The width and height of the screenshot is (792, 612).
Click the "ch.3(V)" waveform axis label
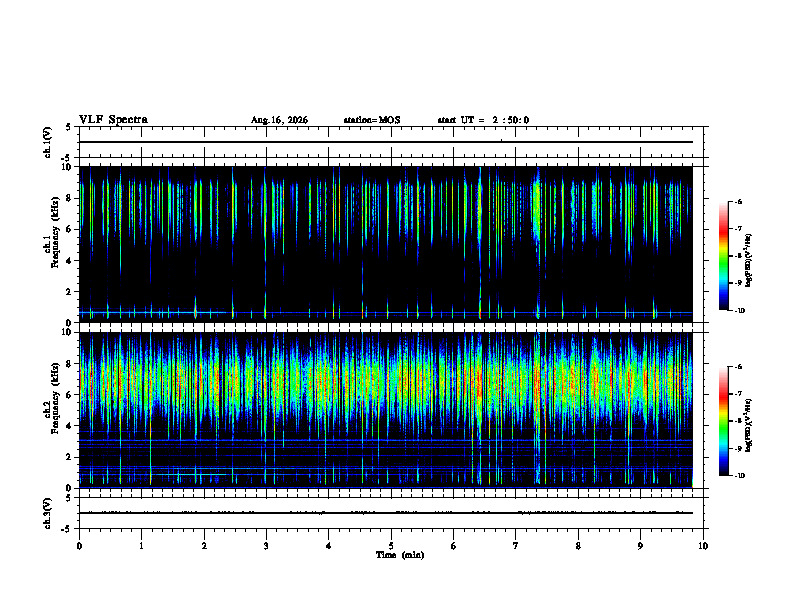point(47,513)
